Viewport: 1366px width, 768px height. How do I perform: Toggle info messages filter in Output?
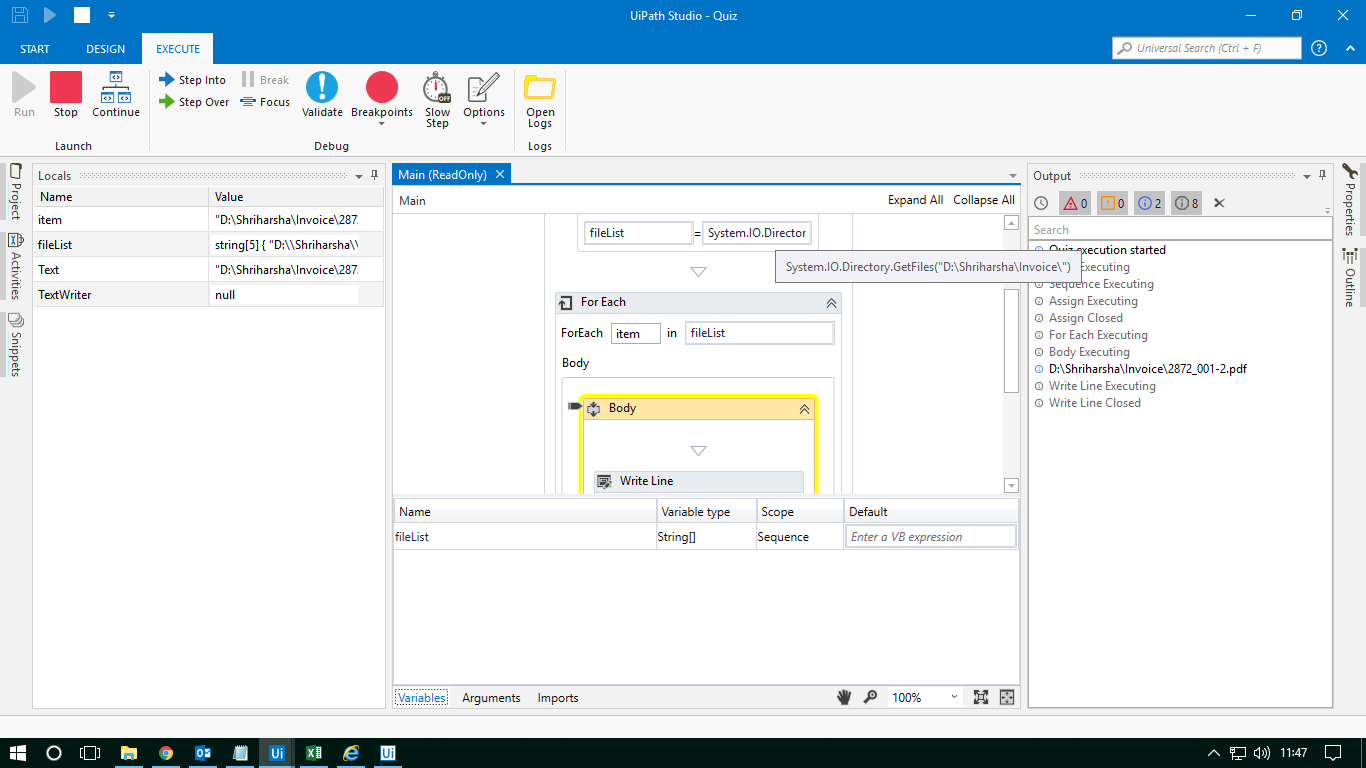pyautogui.click(x=1150, y=203)
